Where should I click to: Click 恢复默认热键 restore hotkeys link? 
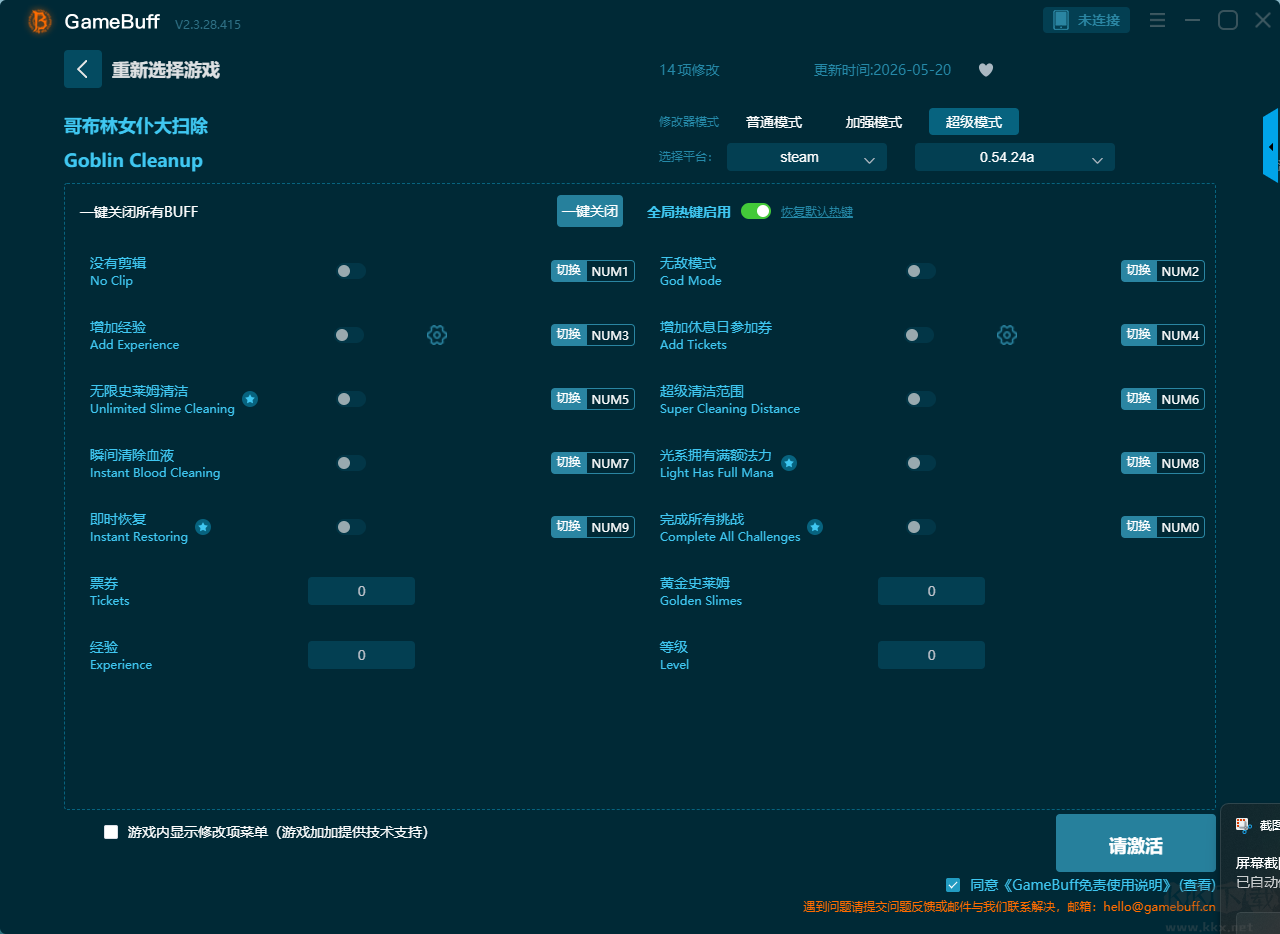coord(817,212)
